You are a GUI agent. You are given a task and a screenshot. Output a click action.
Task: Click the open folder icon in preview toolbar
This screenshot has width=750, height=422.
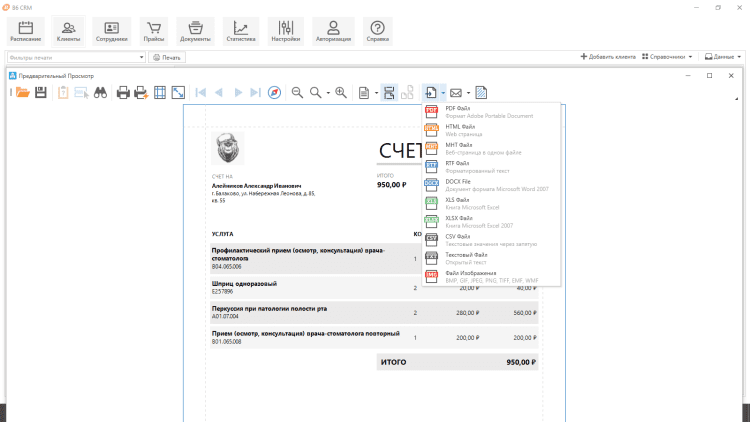(x=22, y=92)
